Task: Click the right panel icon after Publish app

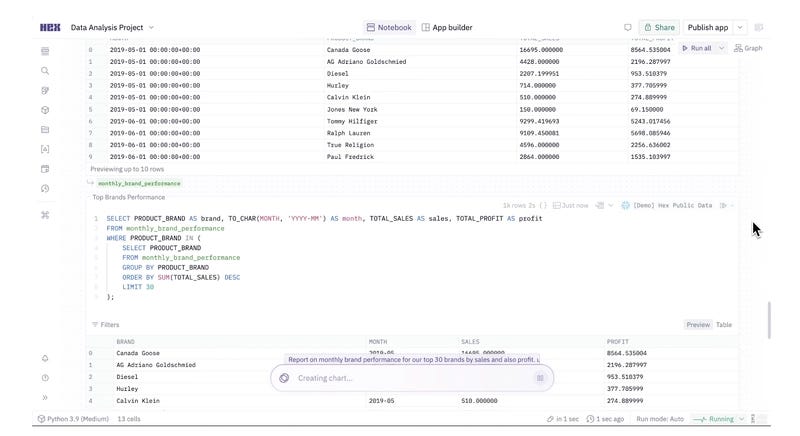Action: tap(759, 28)
